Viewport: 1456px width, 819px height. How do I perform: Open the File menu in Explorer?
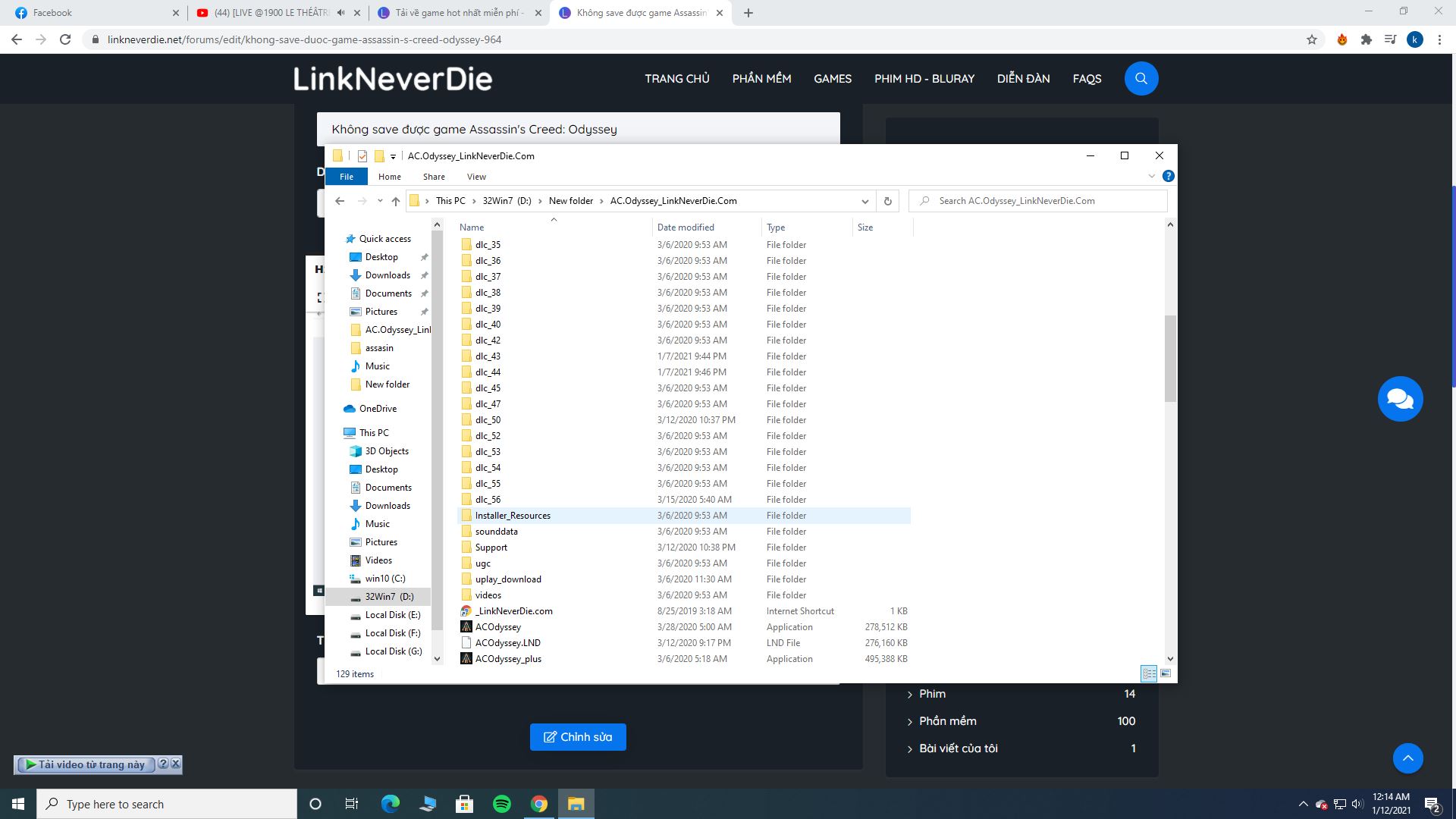click(347, 177)
